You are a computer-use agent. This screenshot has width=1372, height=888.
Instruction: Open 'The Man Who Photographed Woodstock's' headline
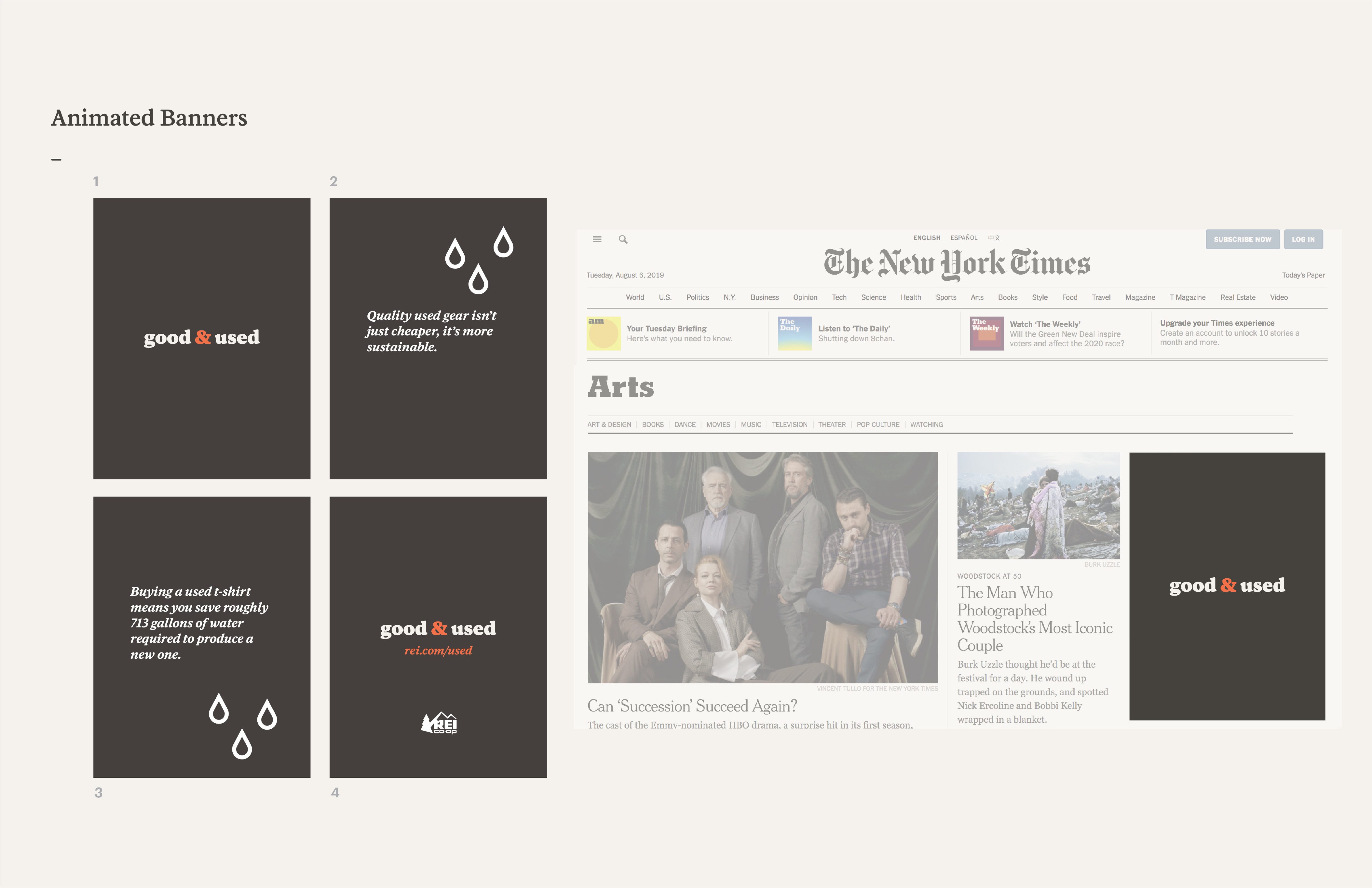(1035, 619)
